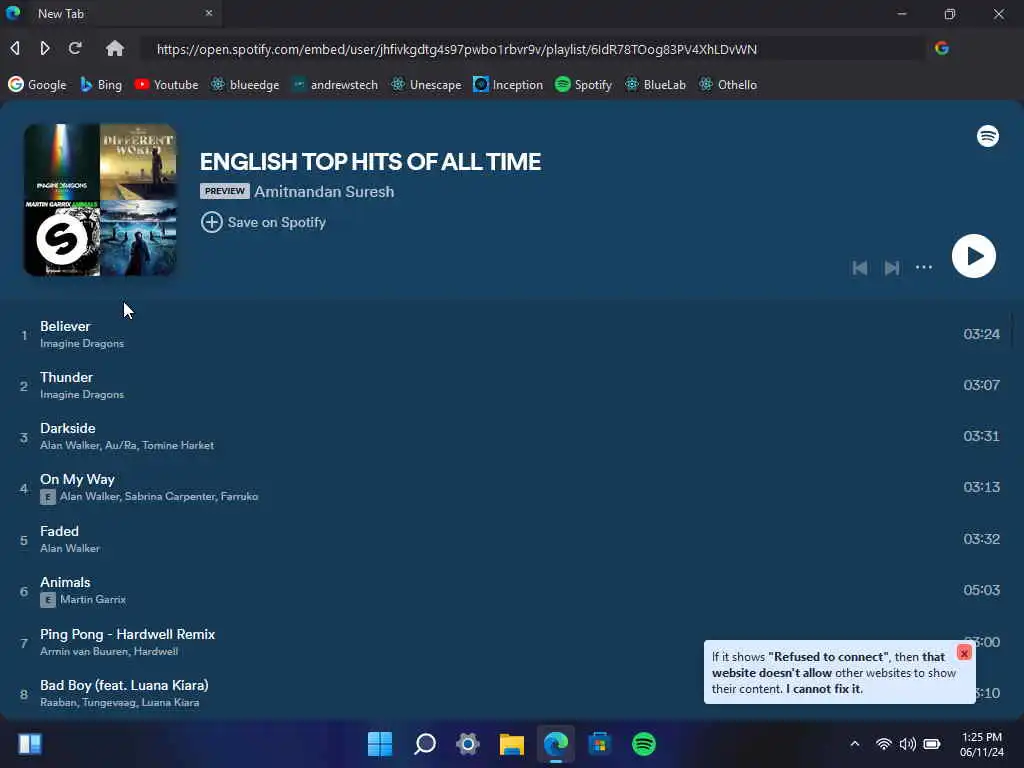
Task: Click the explicit E badge on Animals
Action: click(48, 600)
